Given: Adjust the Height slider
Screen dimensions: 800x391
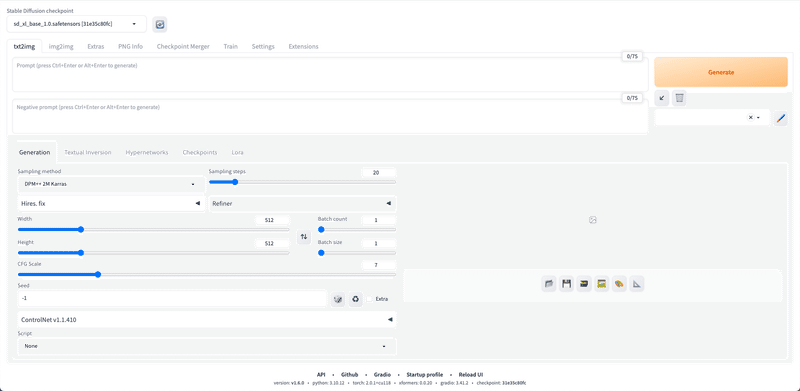Looking at the screenshot, I should [x=154, y=253].
